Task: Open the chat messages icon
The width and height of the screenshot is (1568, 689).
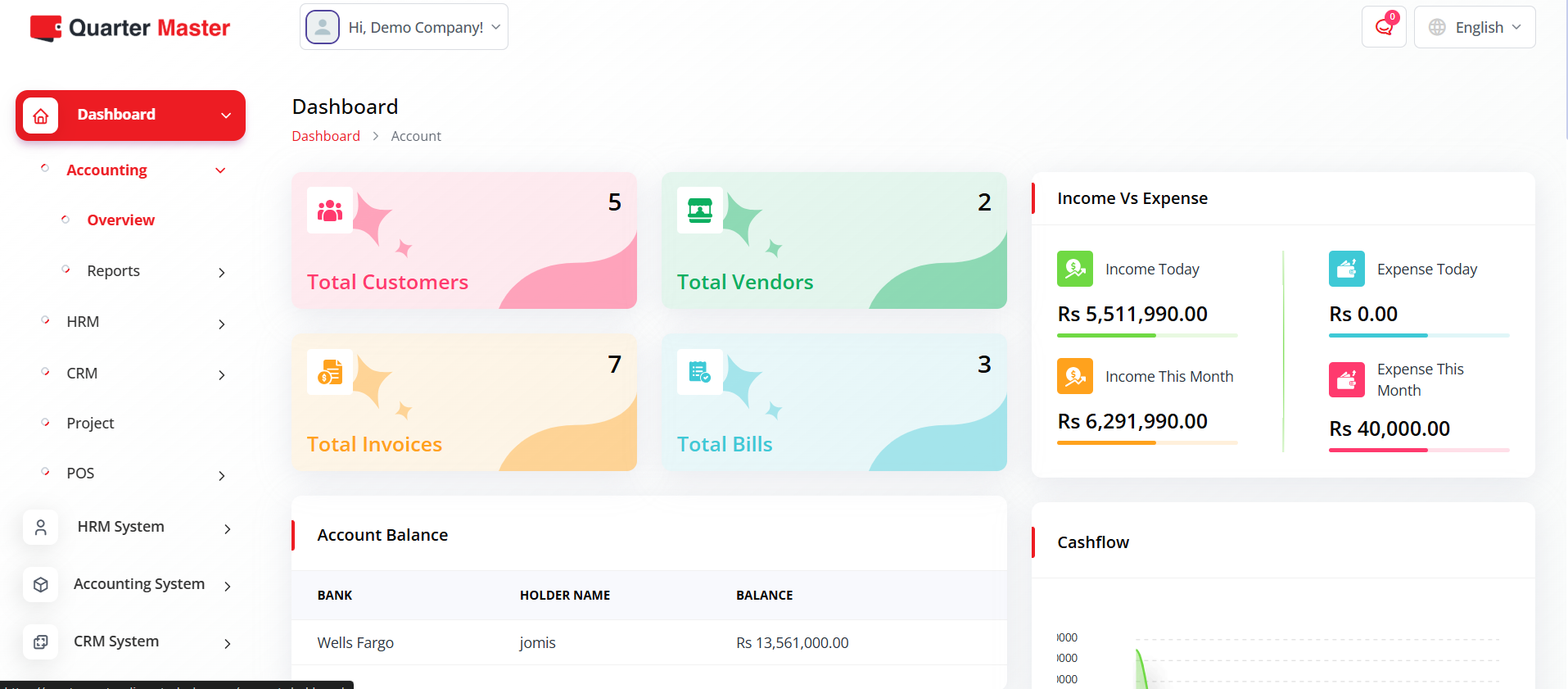Action: point(1384,27)
